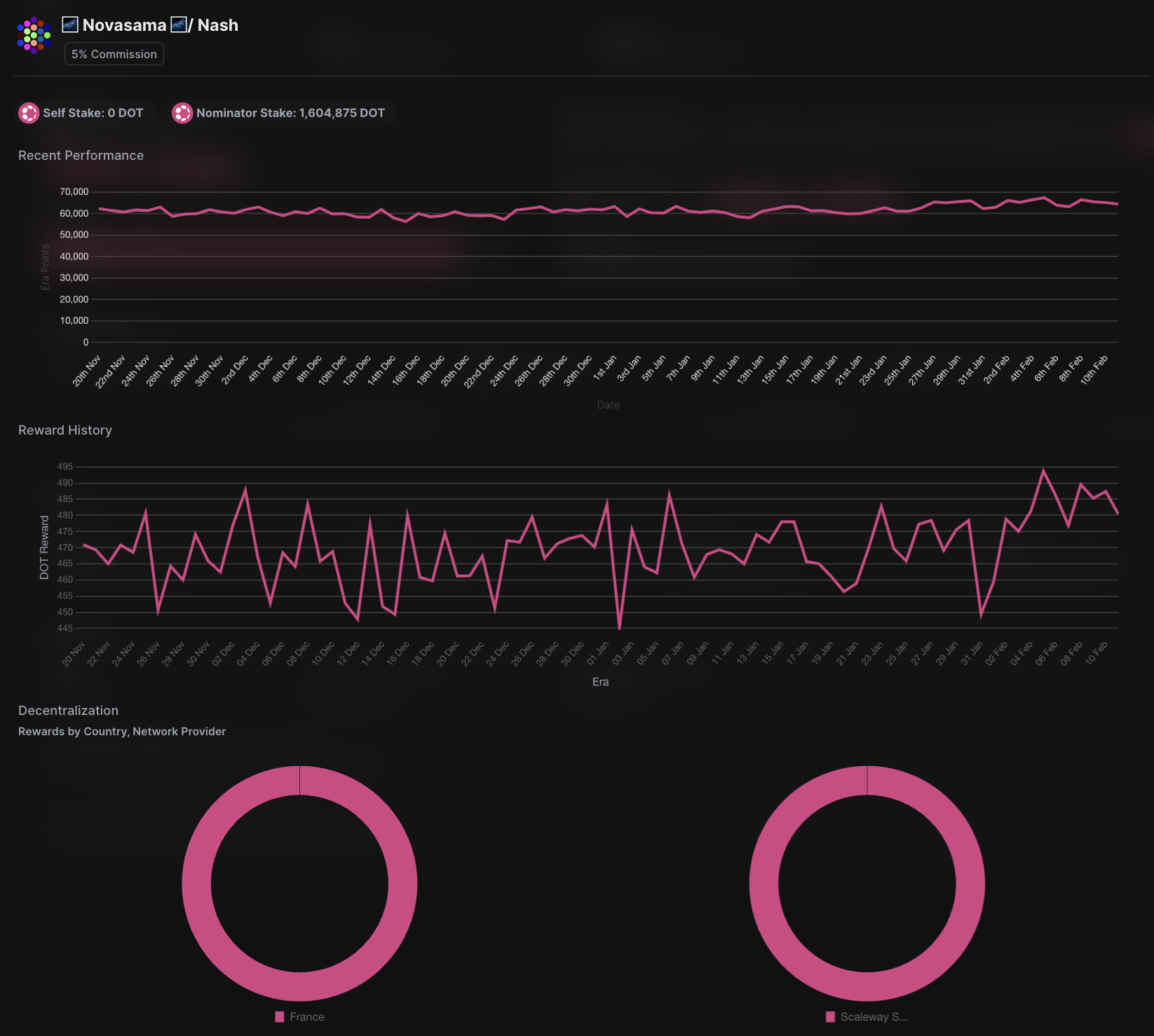This screenshot has width=1154, height=1036.
Task: Click the 445 DOT reward axis label
Action: click(x=65, y=629)
